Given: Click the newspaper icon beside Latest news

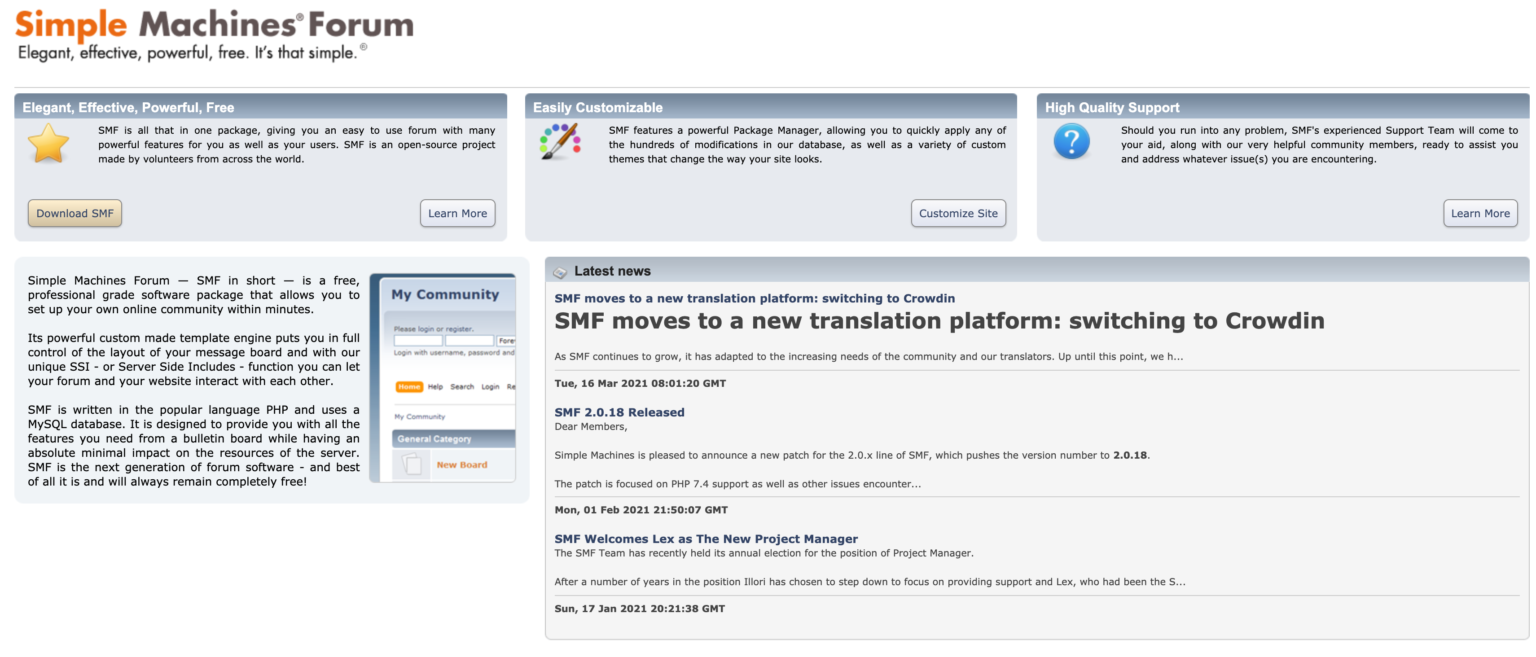Looking at the screenshot, I should 561,270.
